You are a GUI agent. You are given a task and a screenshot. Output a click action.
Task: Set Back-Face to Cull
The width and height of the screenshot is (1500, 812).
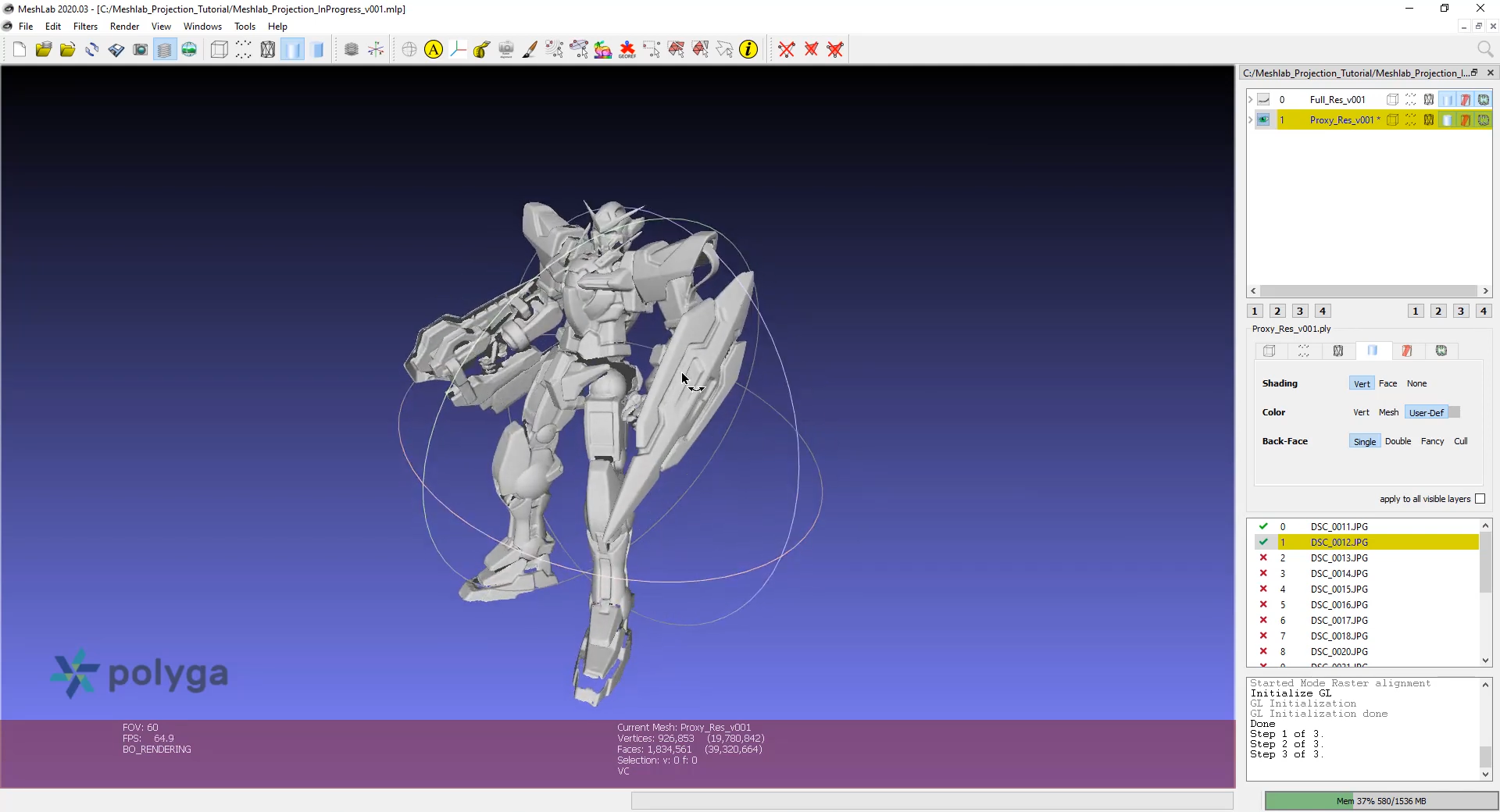pyautogui.click(x=1460, y=441)
